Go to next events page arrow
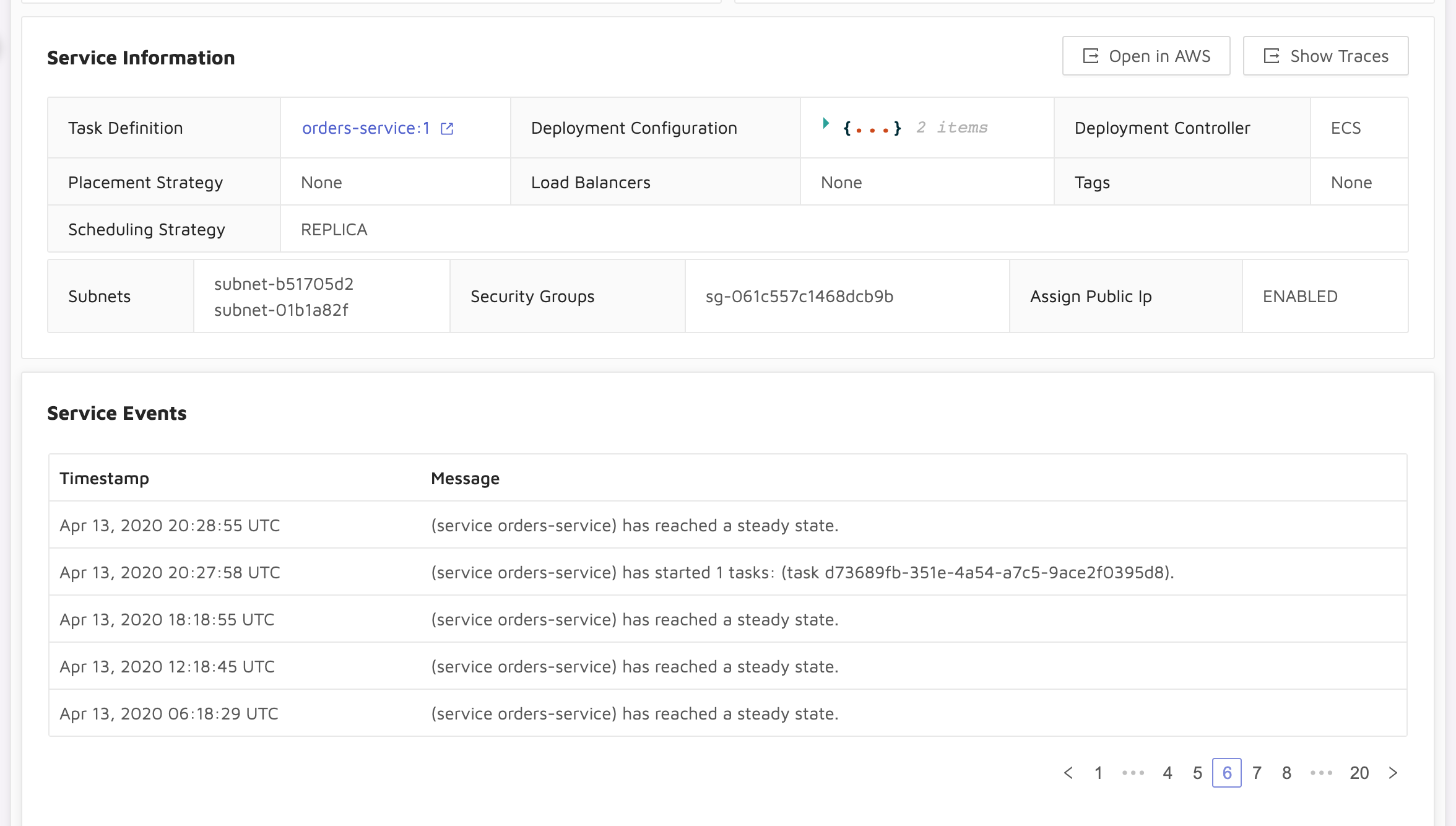 click(1393, 773)
